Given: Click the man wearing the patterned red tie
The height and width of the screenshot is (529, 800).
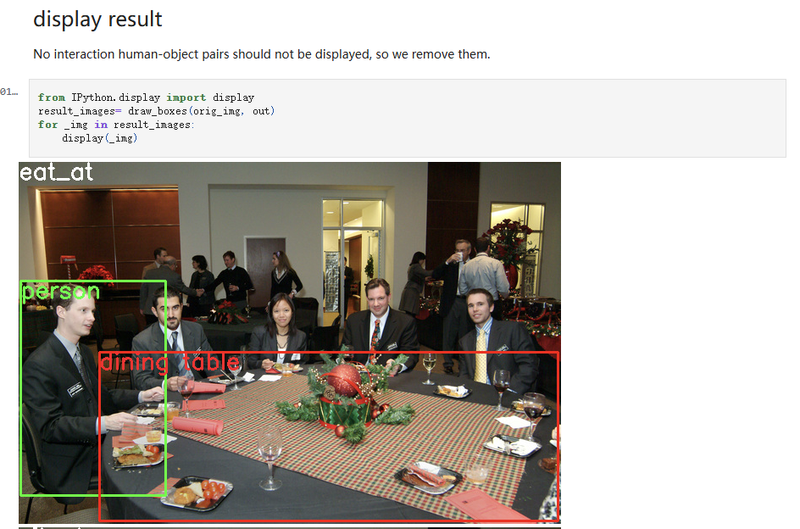Looking at the screenshot, I should pyautogui.click(x=380, y=324).
